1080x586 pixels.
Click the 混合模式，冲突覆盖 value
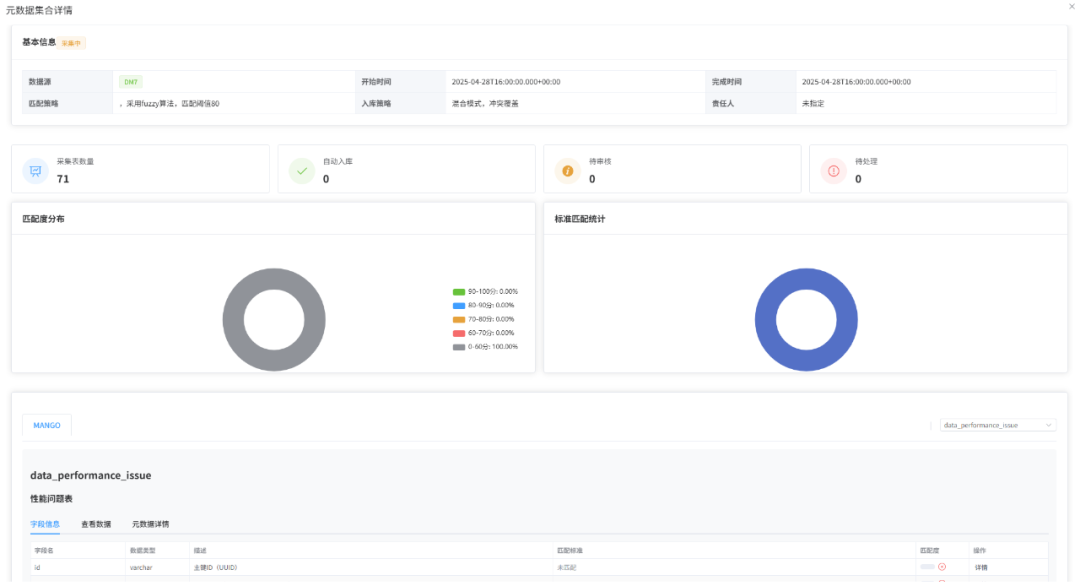click(x=485, y=103)
